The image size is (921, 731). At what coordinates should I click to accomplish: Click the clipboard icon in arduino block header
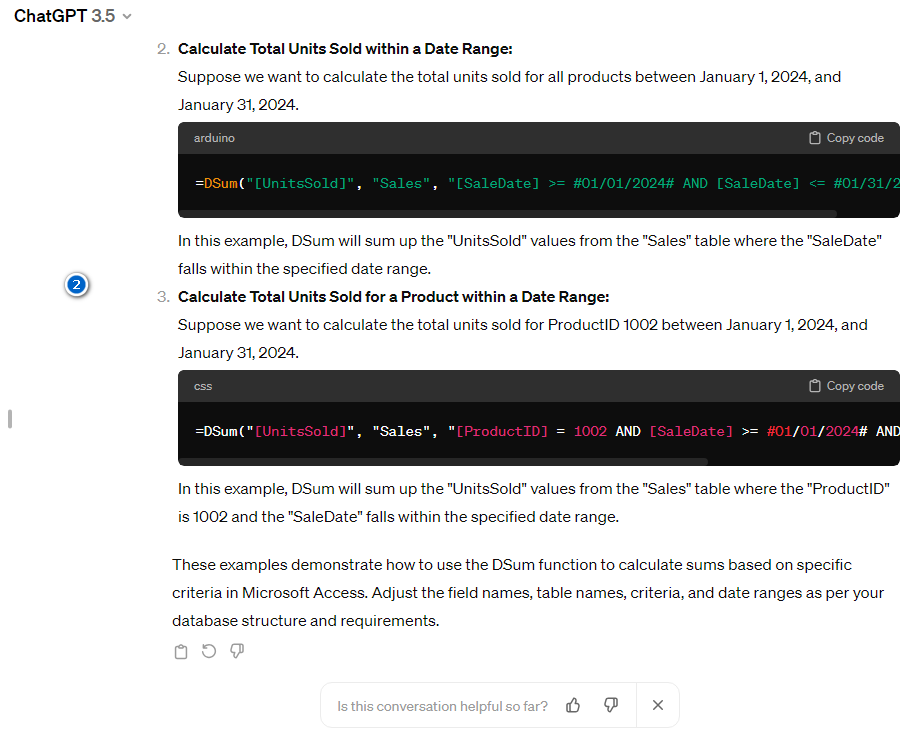(815, 138)
